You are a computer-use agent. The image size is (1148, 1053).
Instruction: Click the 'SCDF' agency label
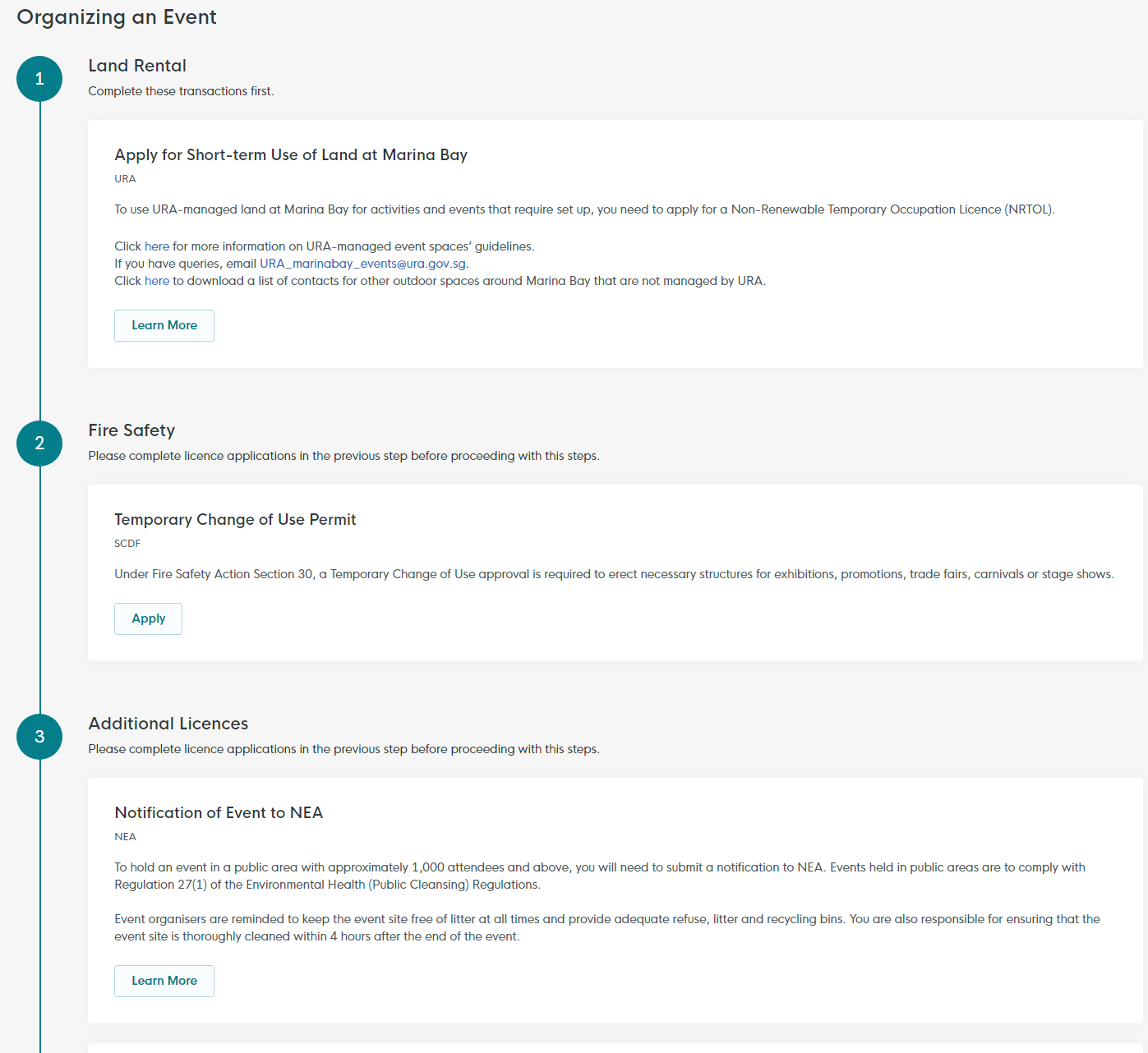127,544
